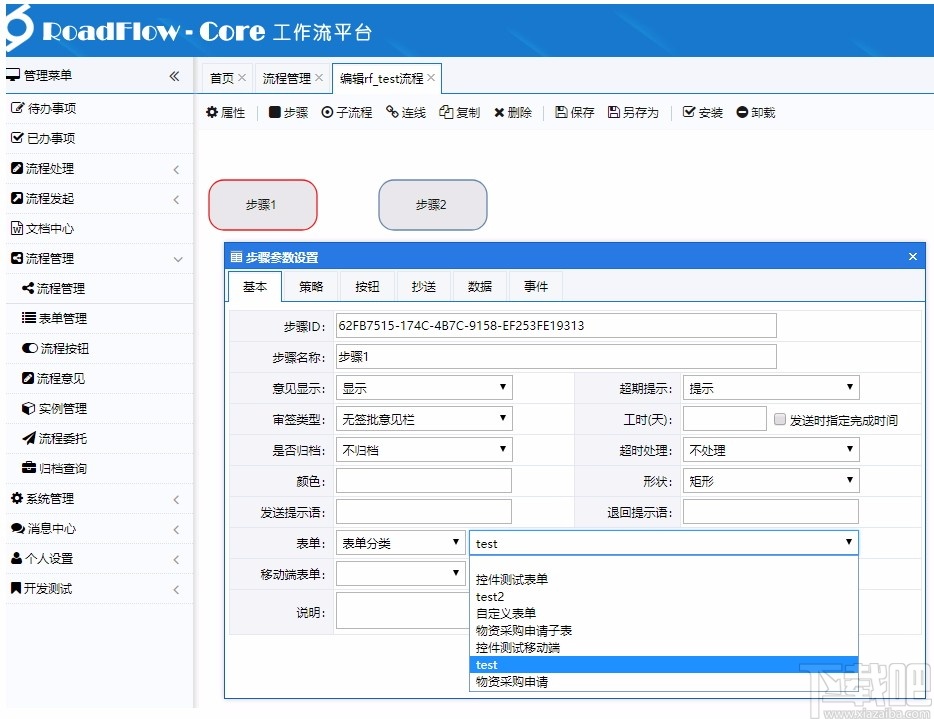Enable 发送时指定完成时间 checkbox

coord(779,418)
